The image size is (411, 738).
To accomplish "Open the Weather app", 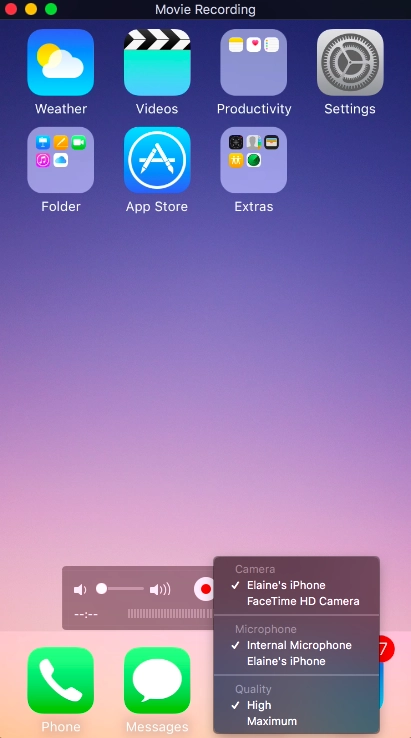I will [x=61, y=63].
